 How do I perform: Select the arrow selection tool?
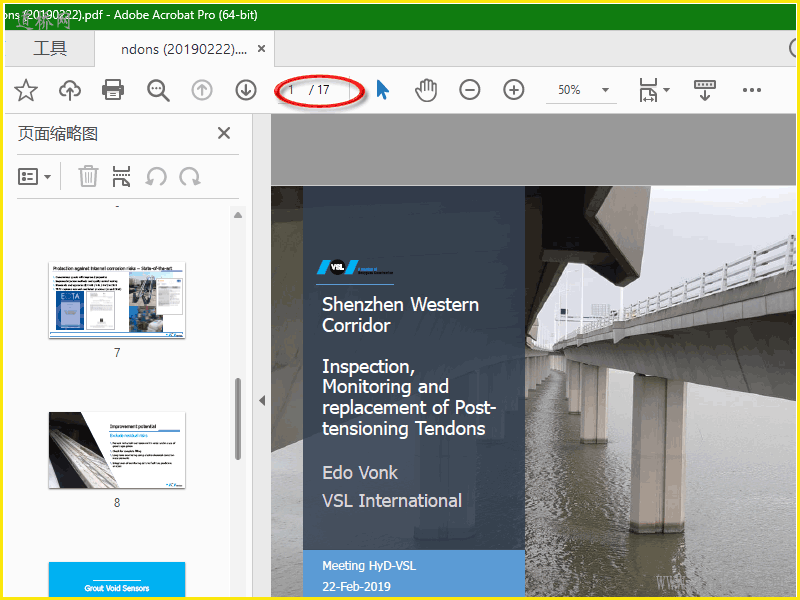click(x=382, y=90)
